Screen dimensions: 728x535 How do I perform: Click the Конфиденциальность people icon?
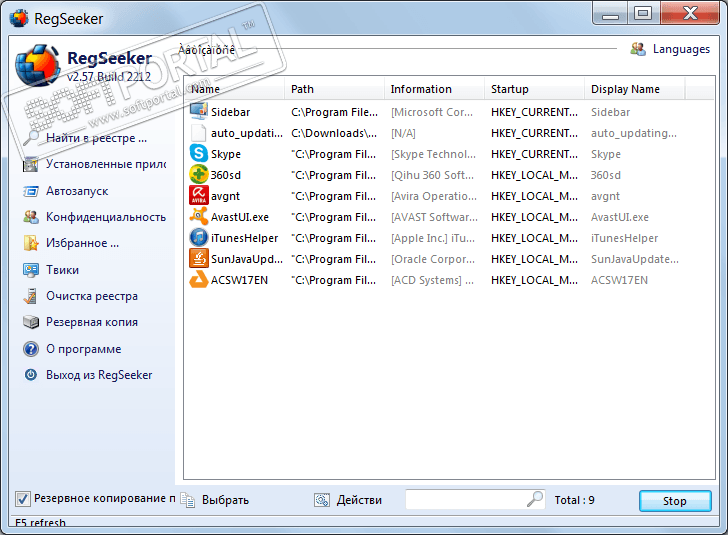31,217
